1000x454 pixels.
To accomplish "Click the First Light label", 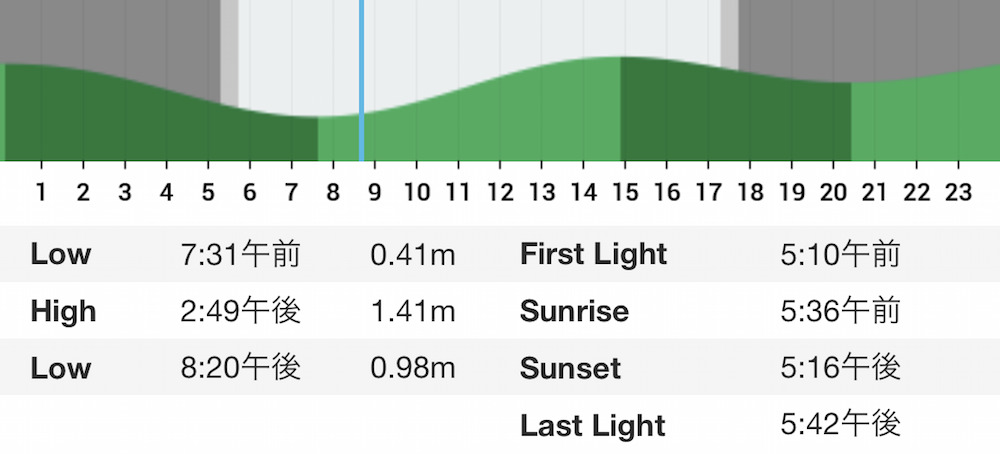I will click(x=594, y=254).
